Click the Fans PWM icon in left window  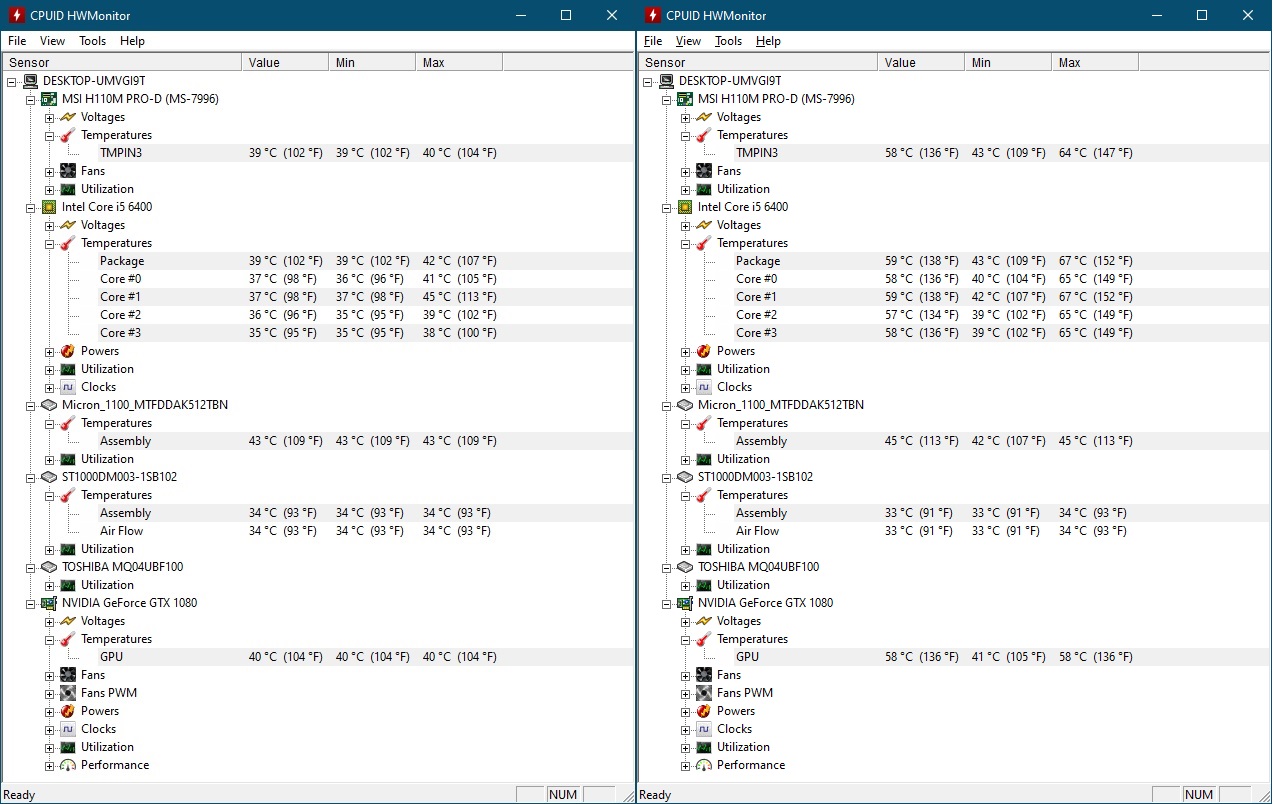point(68,693)
